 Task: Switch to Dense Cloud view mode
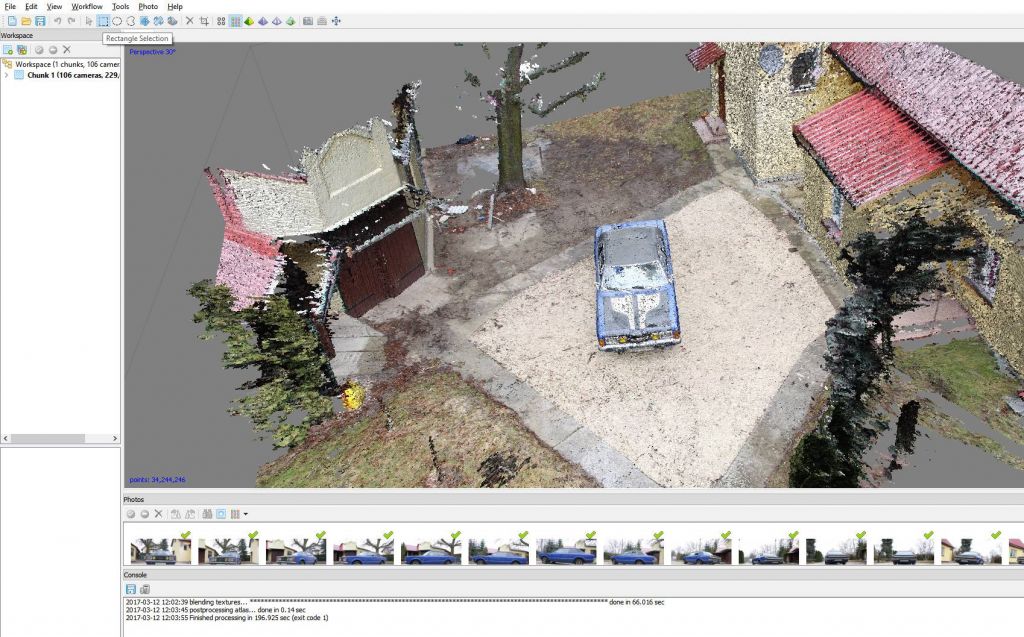[x=235, y=21]
